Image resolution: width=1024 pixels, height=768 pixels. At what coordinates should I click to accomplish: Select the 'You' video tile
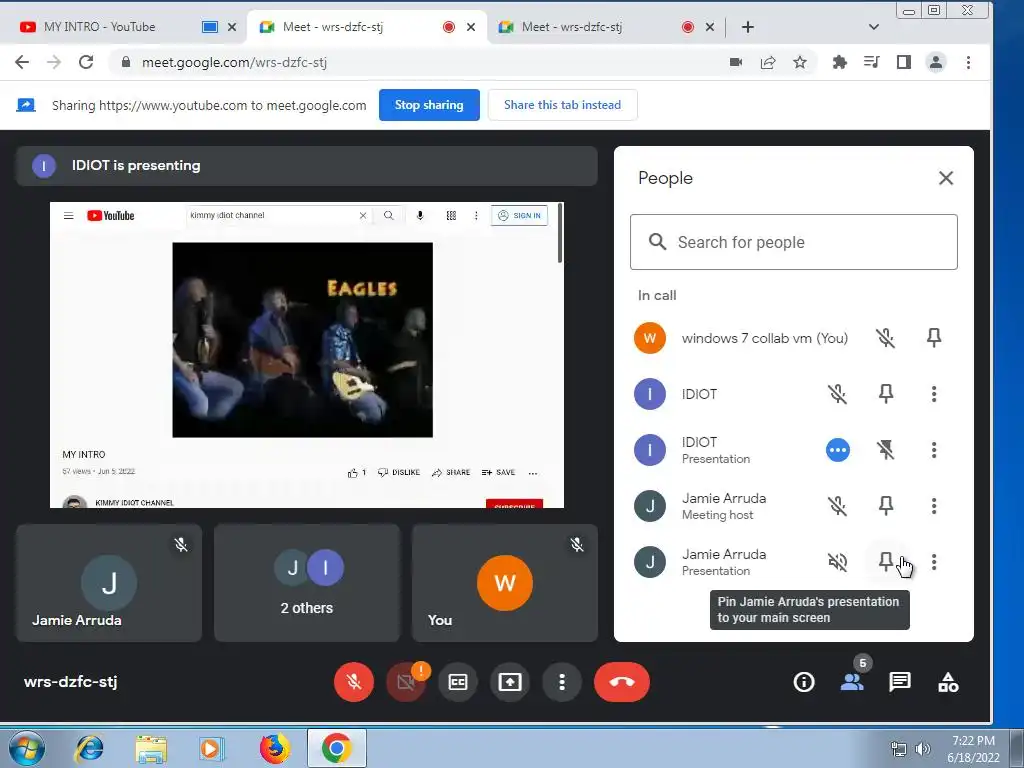pos(505,583)
